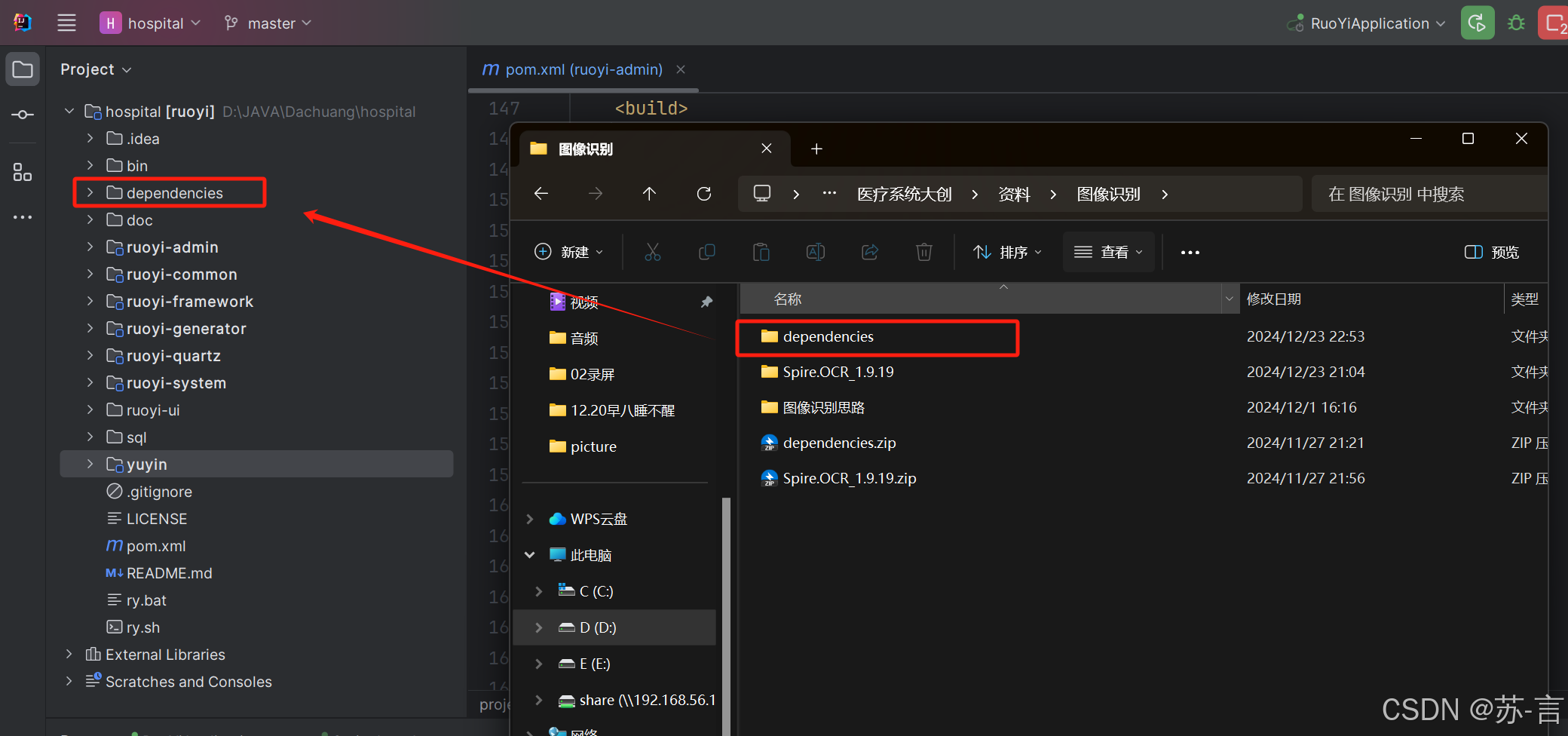Click the 医疗系统大创 breadcrumb

[x=905, y=195]
